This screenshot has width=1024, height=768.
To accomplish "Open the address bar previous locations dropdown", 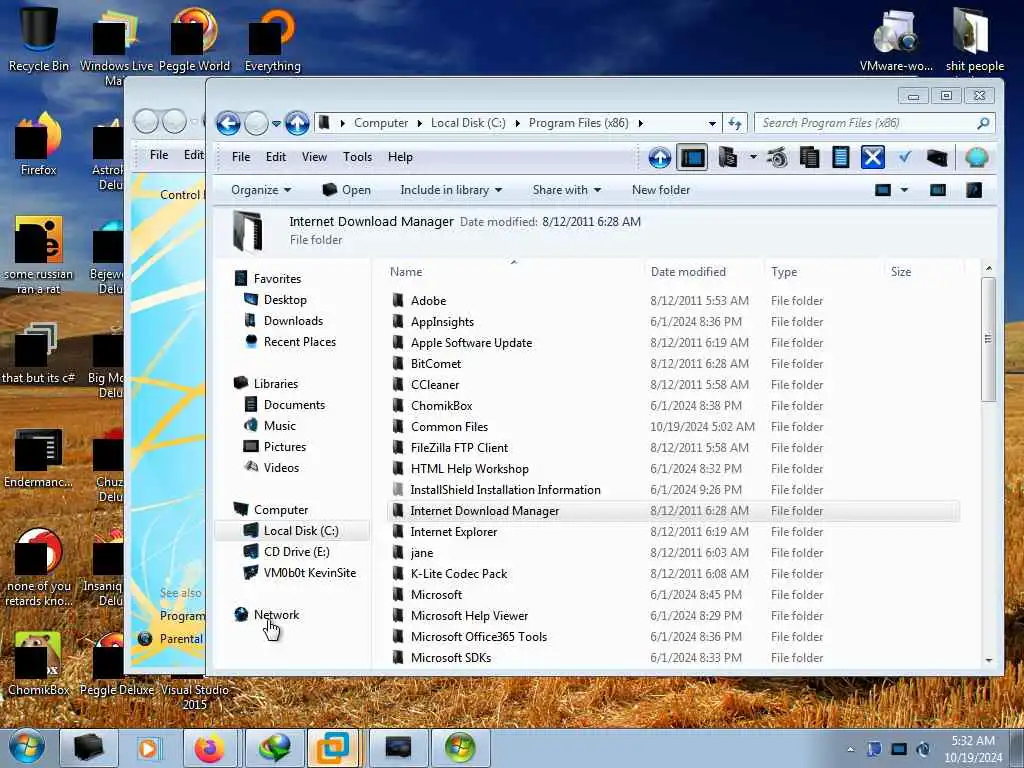I will 712,123.
